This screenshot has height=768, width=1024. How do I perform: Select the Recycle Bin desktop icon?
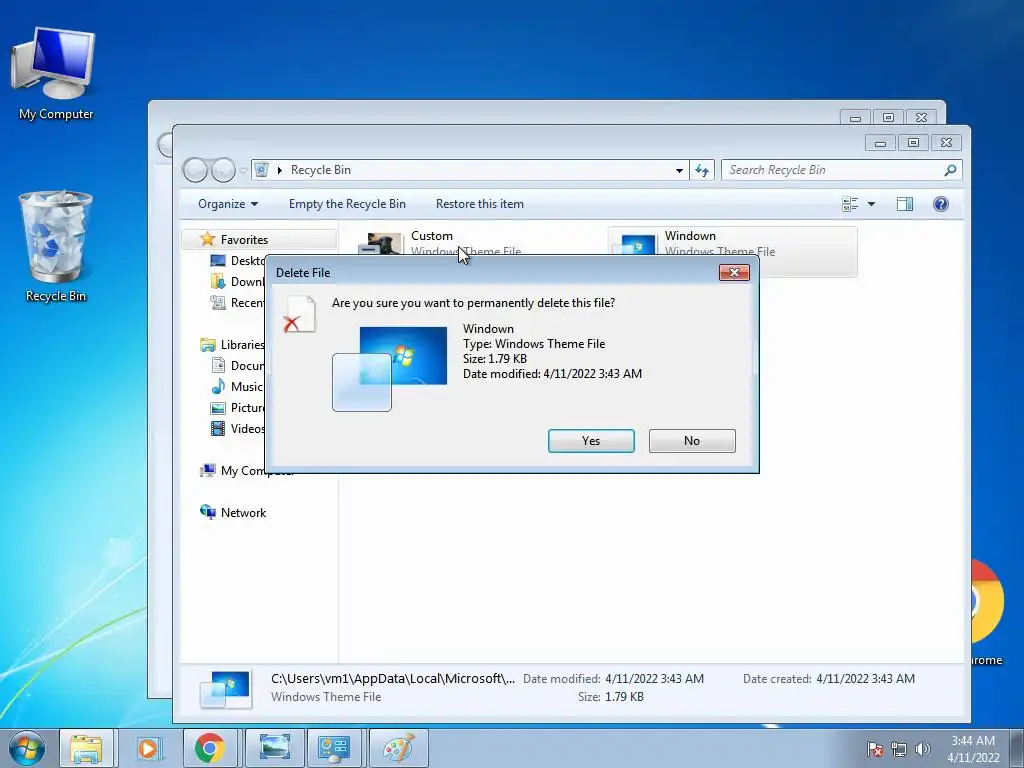coord(56,246)
